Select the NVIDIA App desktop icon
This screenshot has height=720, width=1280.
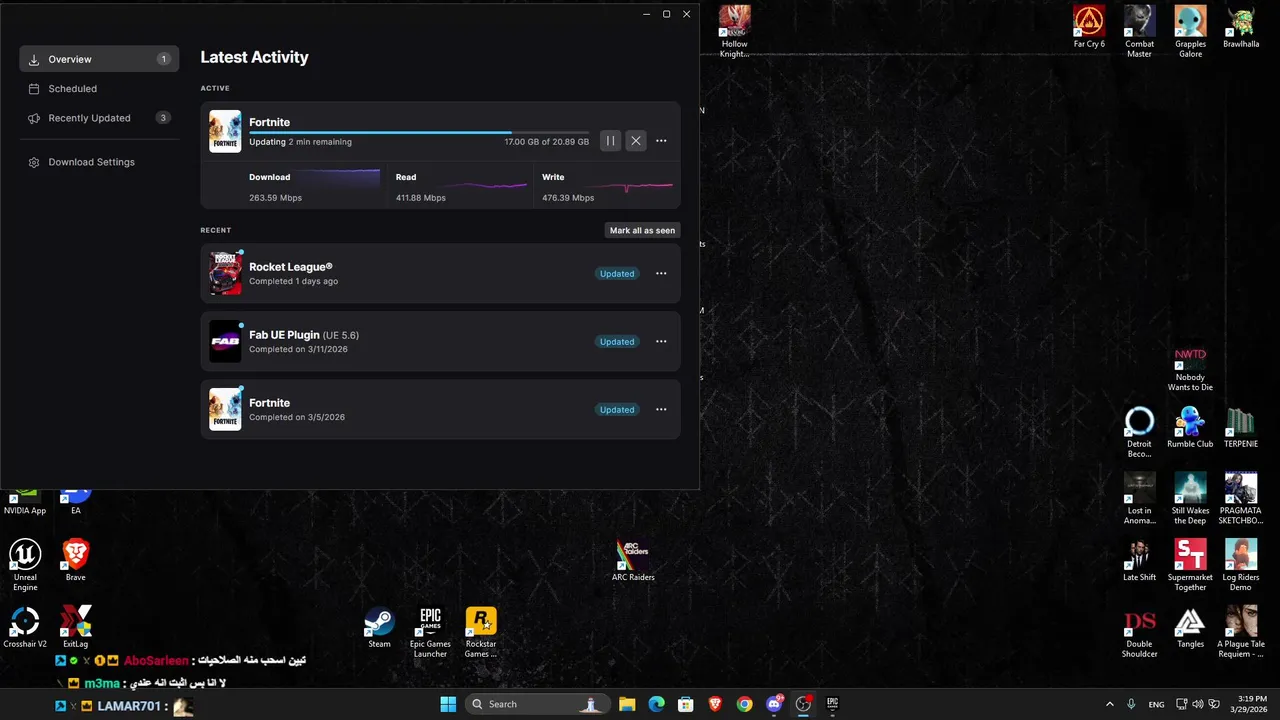[x=25, y=503]
